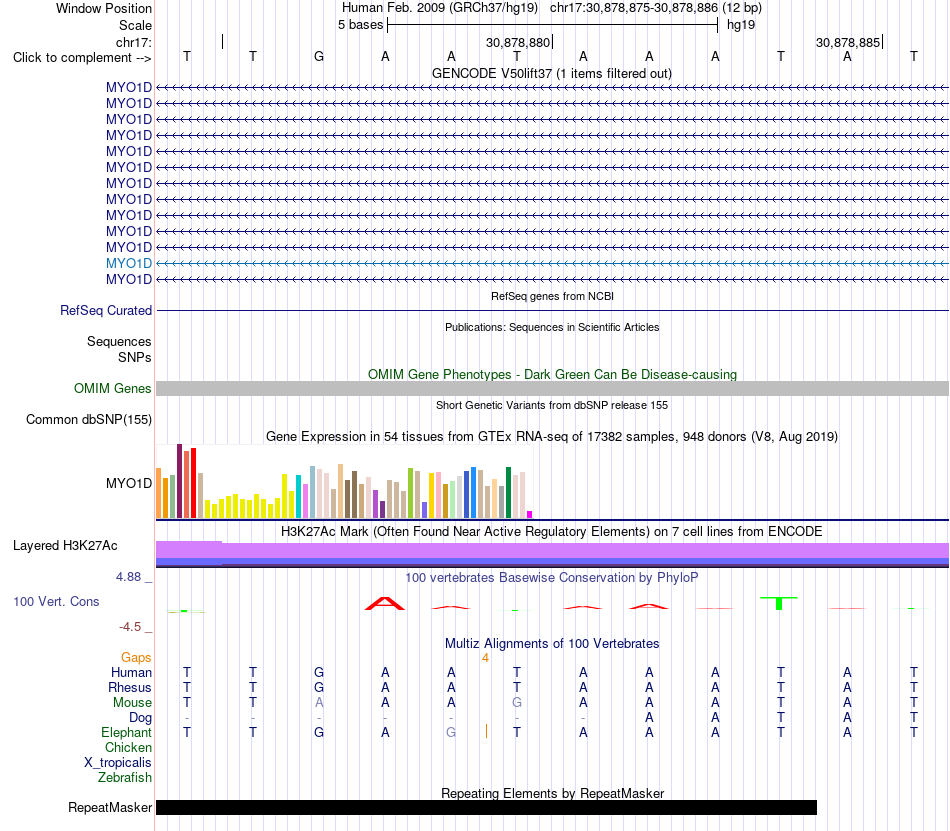Open the MYO1D GTEx expression bar chart

click(344, 482)
